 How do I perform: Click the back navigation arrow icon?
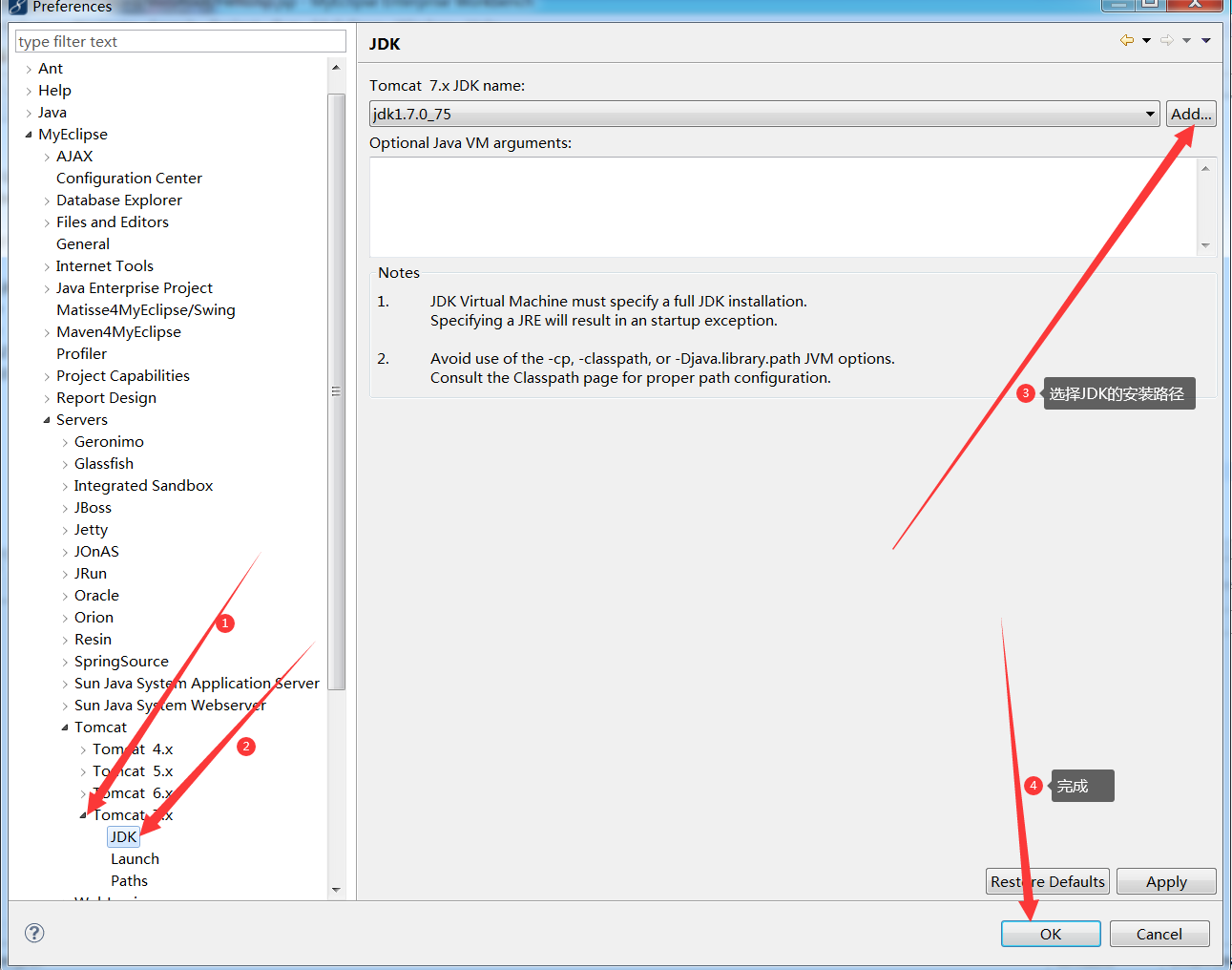click(x=1127, y=40)
